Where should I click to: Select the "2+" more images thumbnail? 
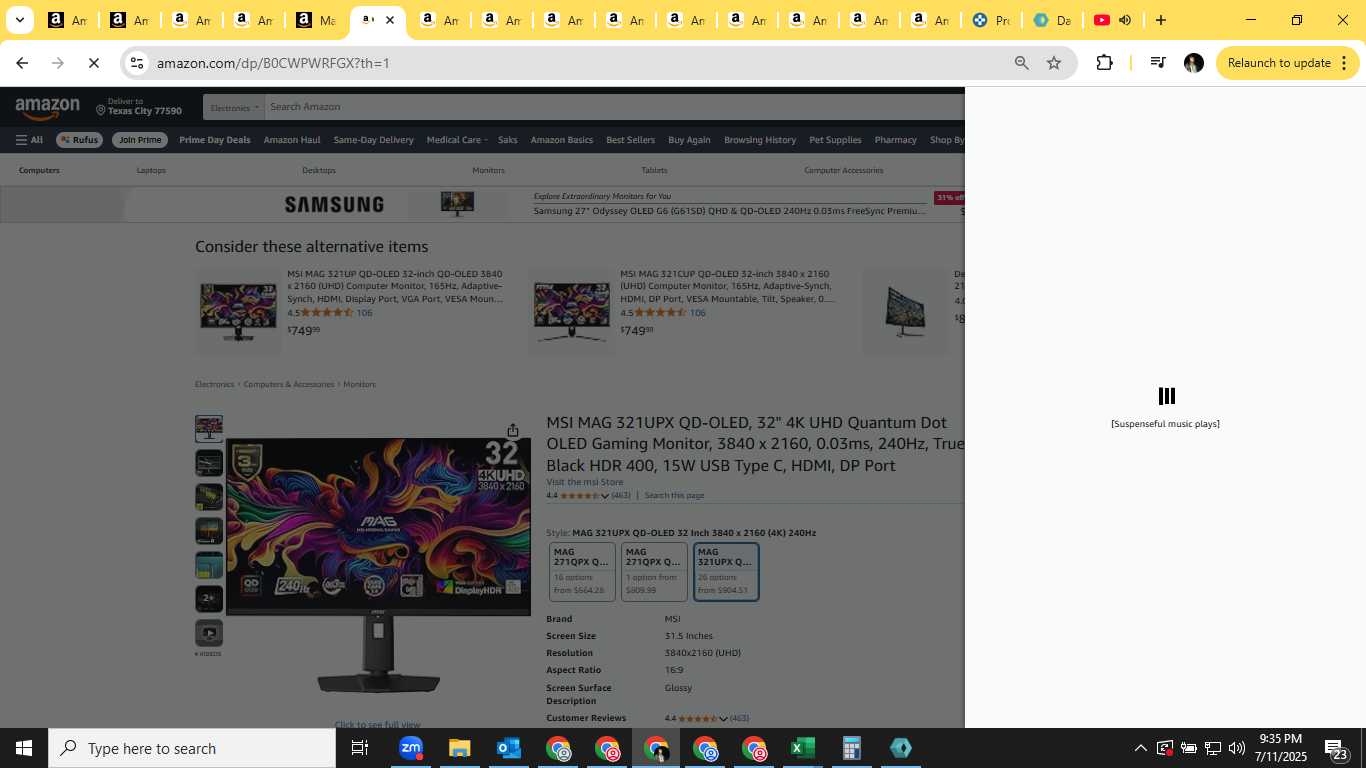[209, 598]
